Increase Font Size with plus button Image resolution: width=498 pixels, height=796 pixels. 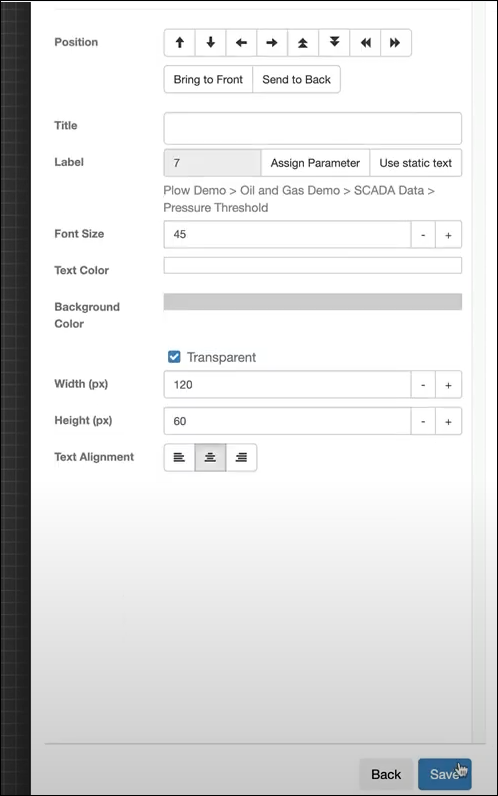[x=448, y=235]
